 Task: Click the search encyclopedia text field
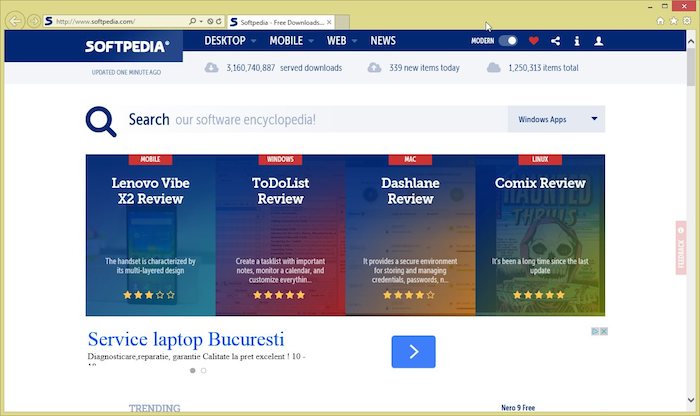338,120
